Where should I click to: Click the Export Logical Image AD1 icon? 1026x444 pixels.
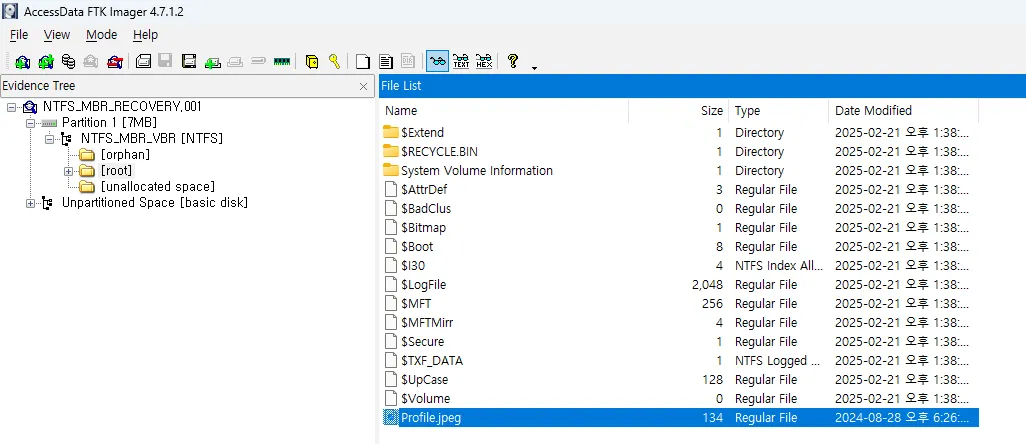pyautogui.click(x=189, y=61)
